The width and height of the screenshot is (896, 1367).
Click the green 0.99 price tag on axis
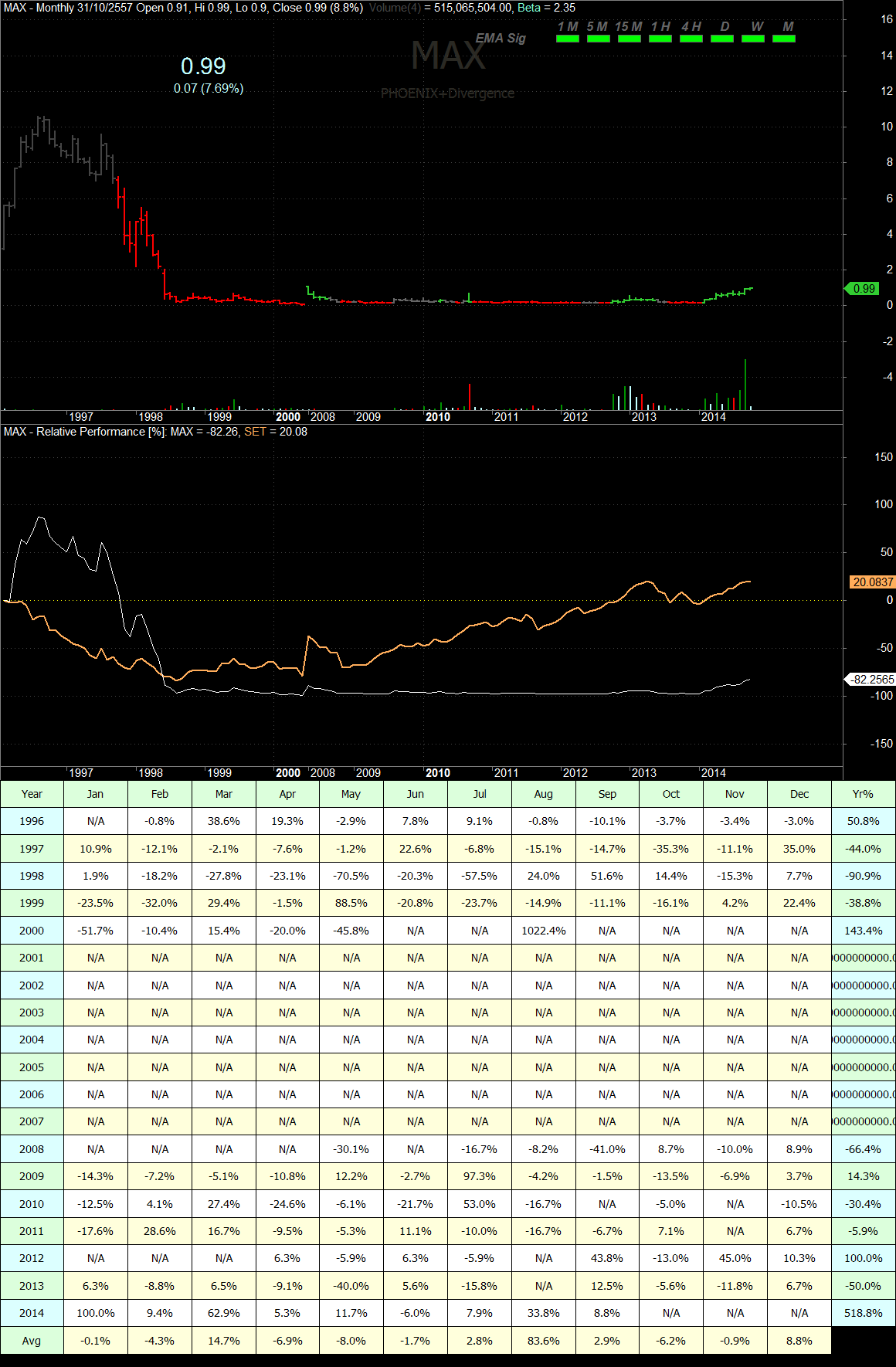pos(863,289)
